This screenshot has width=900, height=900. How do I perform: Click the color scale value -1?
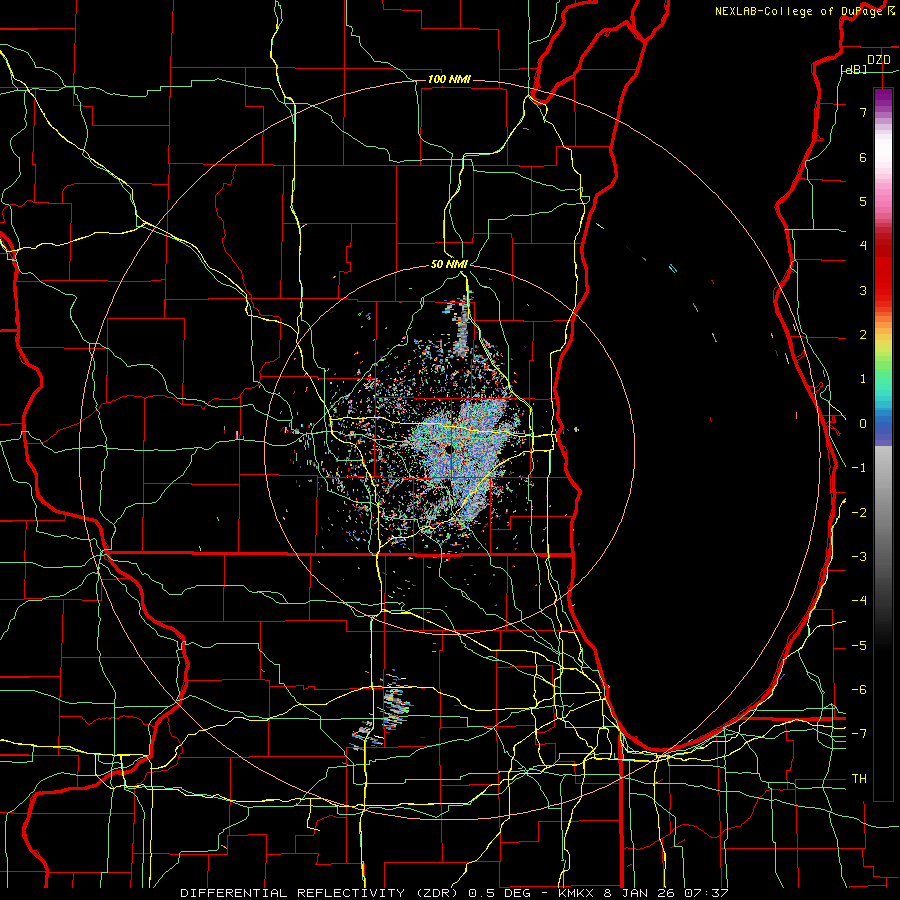point(859,468)
